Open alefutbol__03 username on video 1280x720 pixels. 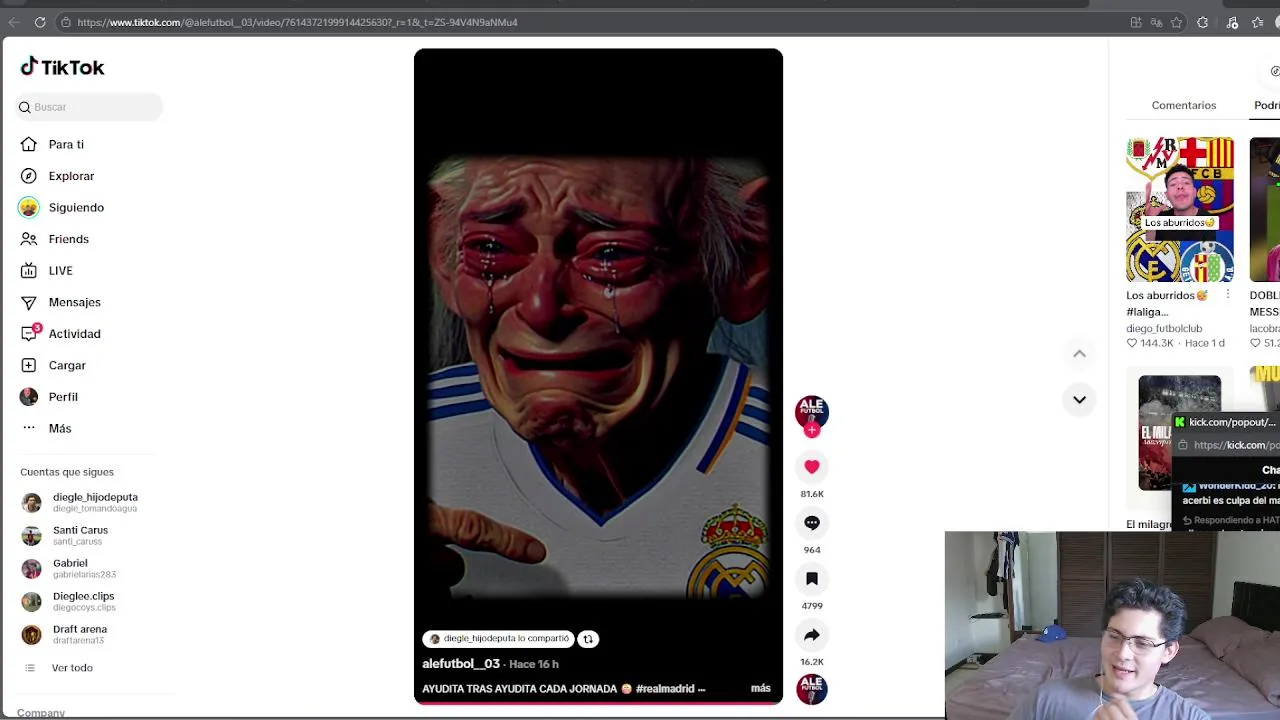pos(461,664)
